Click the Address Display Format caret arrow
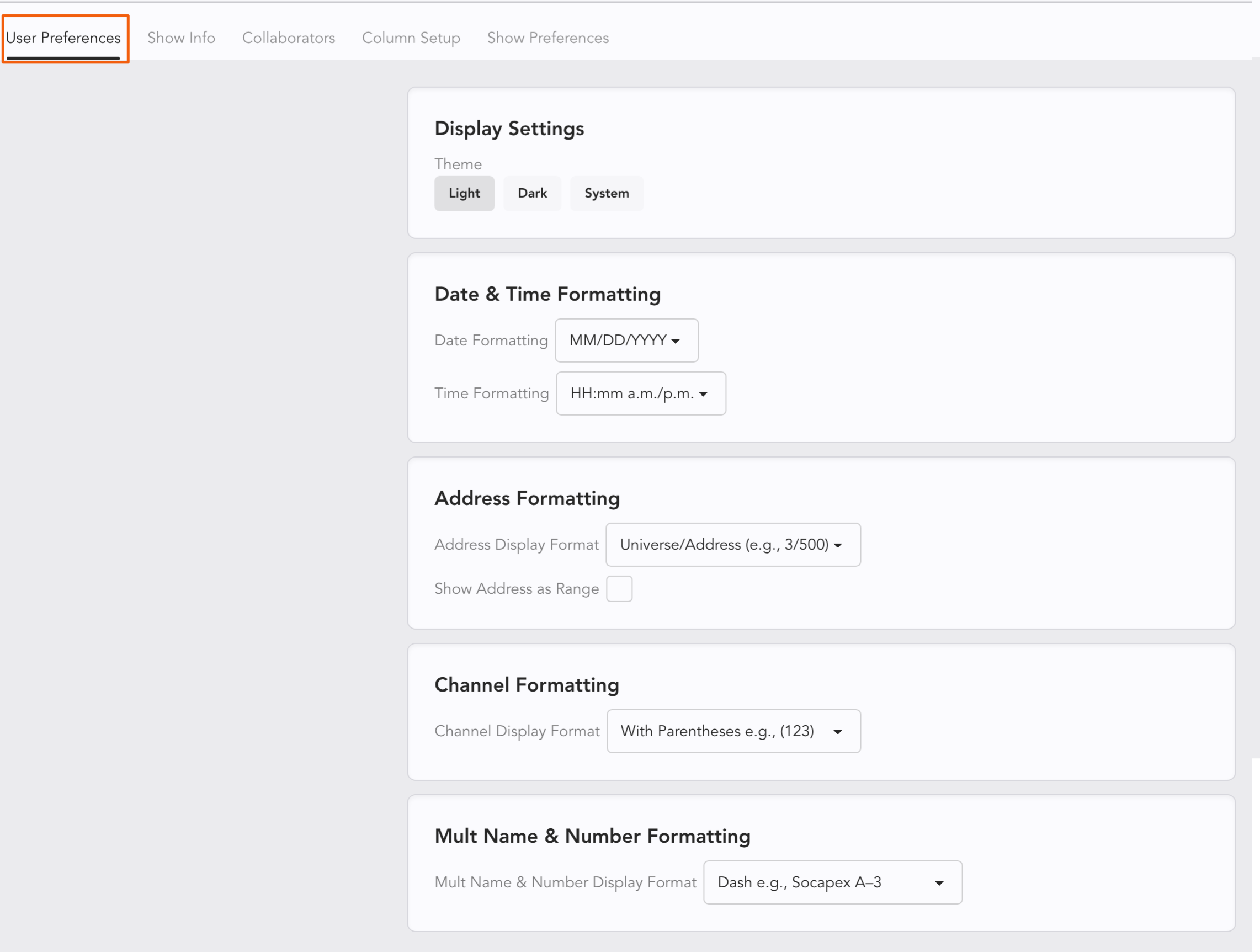Screen dimensions: 1260x952 coord(838,545)
